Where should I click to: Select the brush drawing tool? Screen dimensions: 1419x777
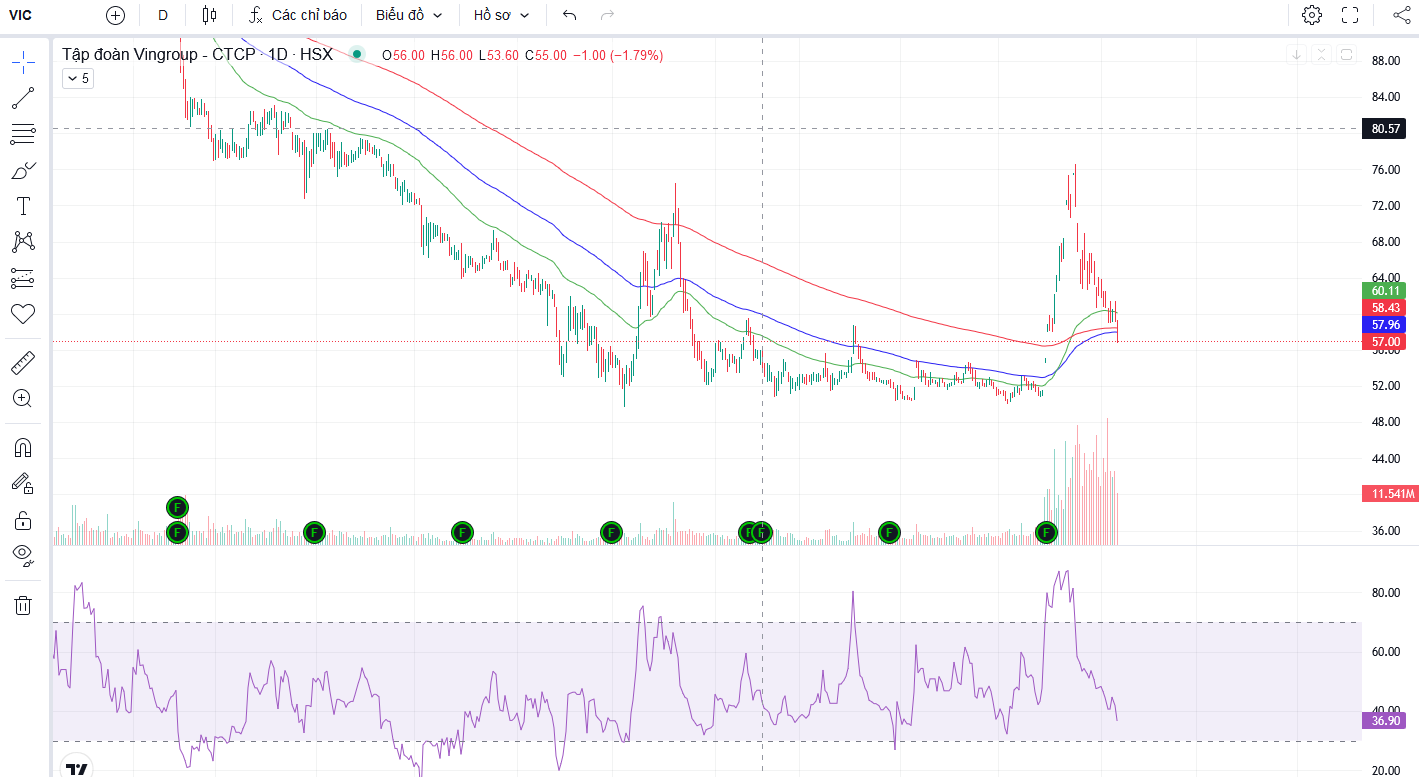(23, 170)
